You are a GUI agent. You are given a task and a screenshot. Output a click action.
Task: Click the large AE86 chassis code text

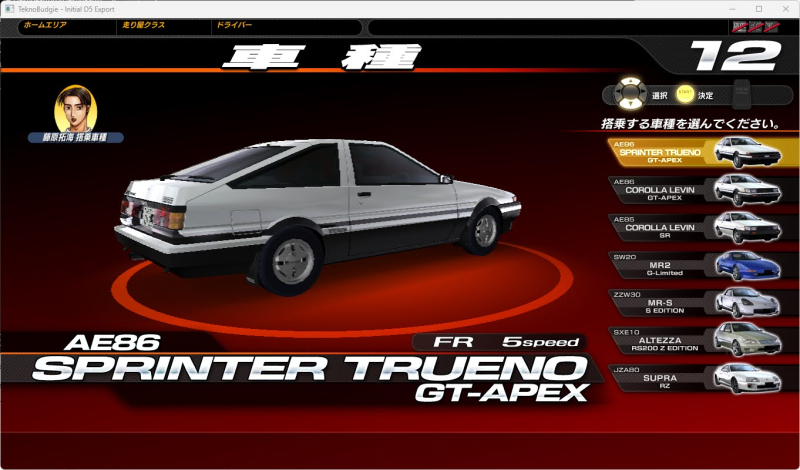112,342
